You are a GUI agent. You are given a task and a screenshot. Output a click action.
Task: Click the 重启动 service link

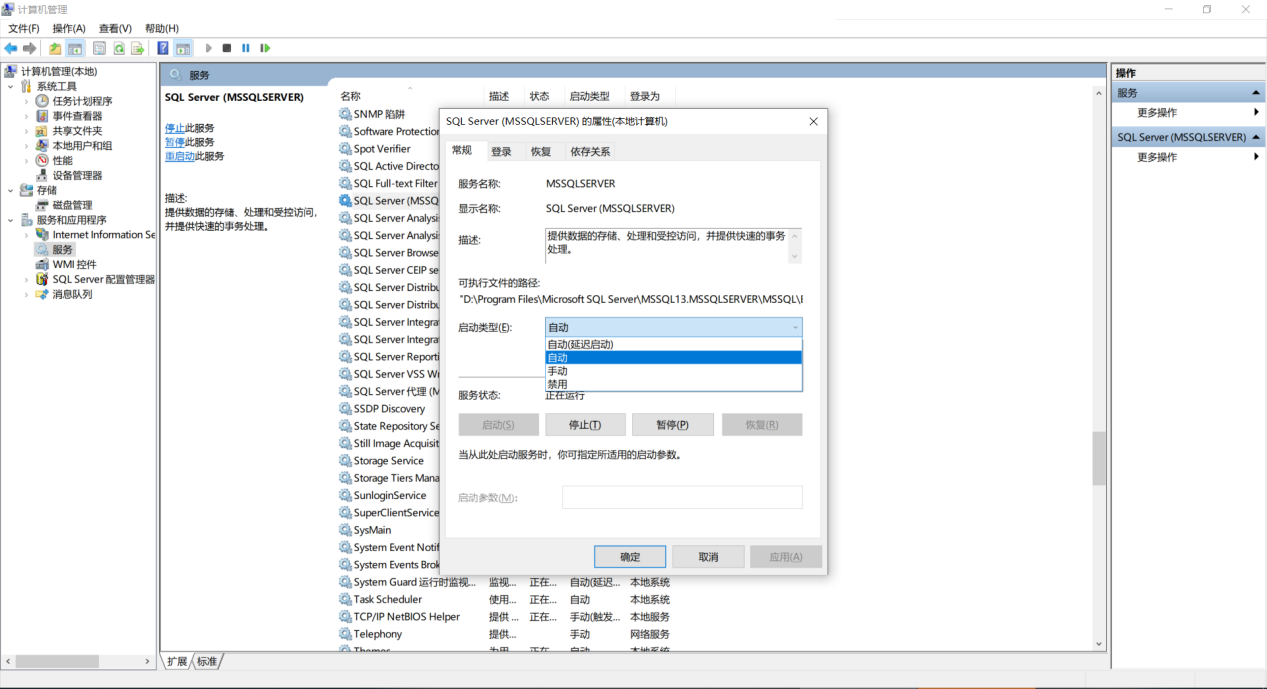tap(180, 156)
